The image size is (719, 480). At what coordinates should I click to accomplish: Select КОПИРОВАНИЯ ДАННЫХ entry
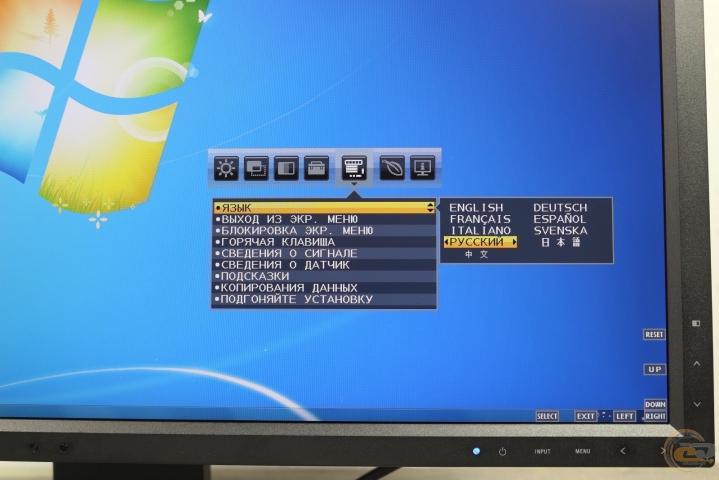point(324,288)
